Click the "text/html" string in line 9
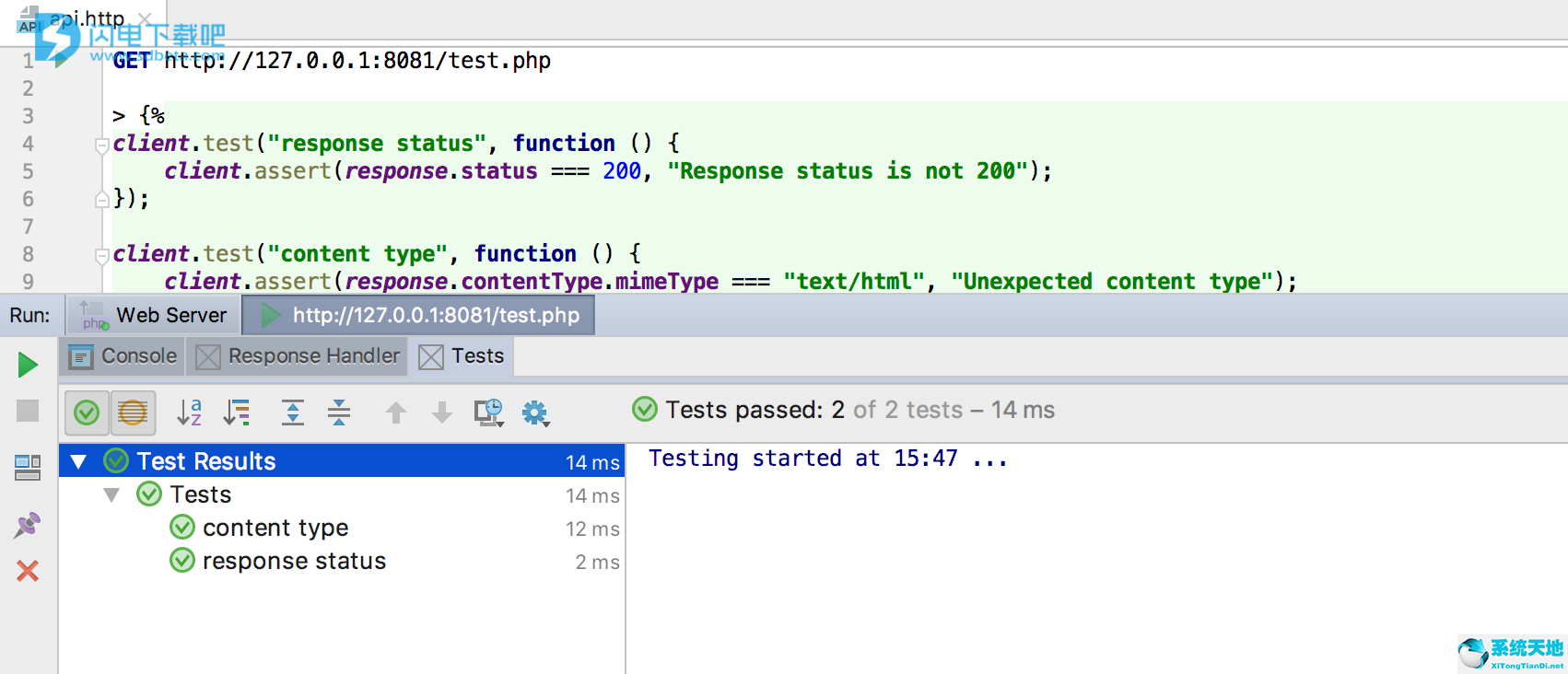Image resolution: width=1568 pixels, height=674 pixels. (854, 282)
